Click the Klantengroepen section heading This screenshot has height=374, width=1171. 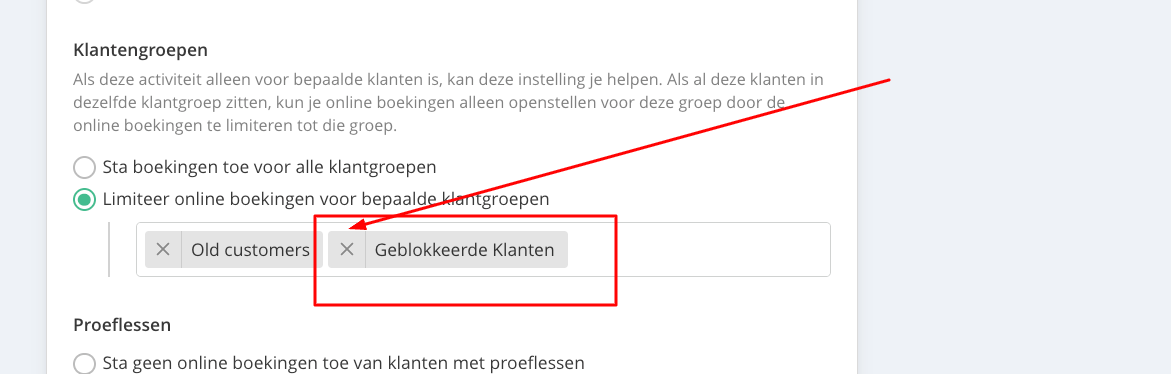point(140,50)
